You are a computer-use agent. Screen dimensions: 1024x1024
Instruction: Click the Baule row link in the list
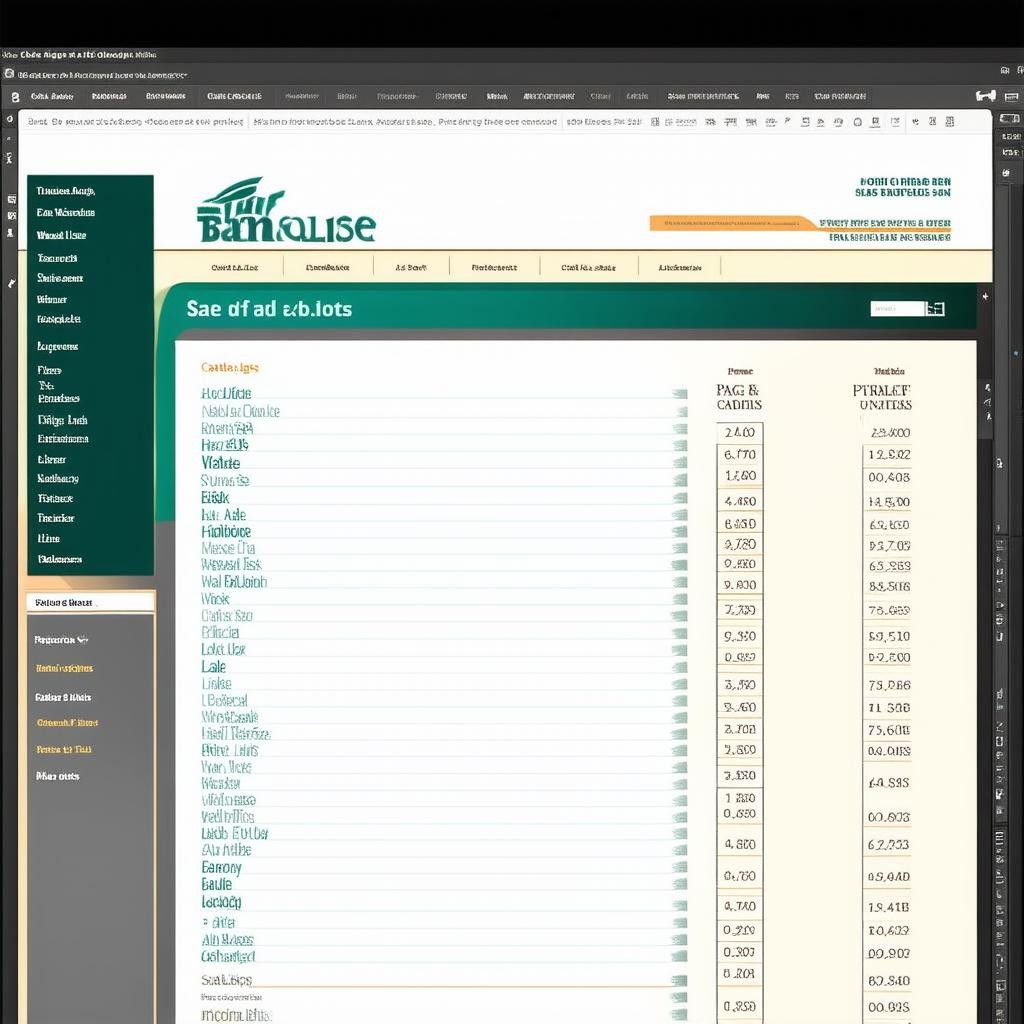[x=216, y=885]
